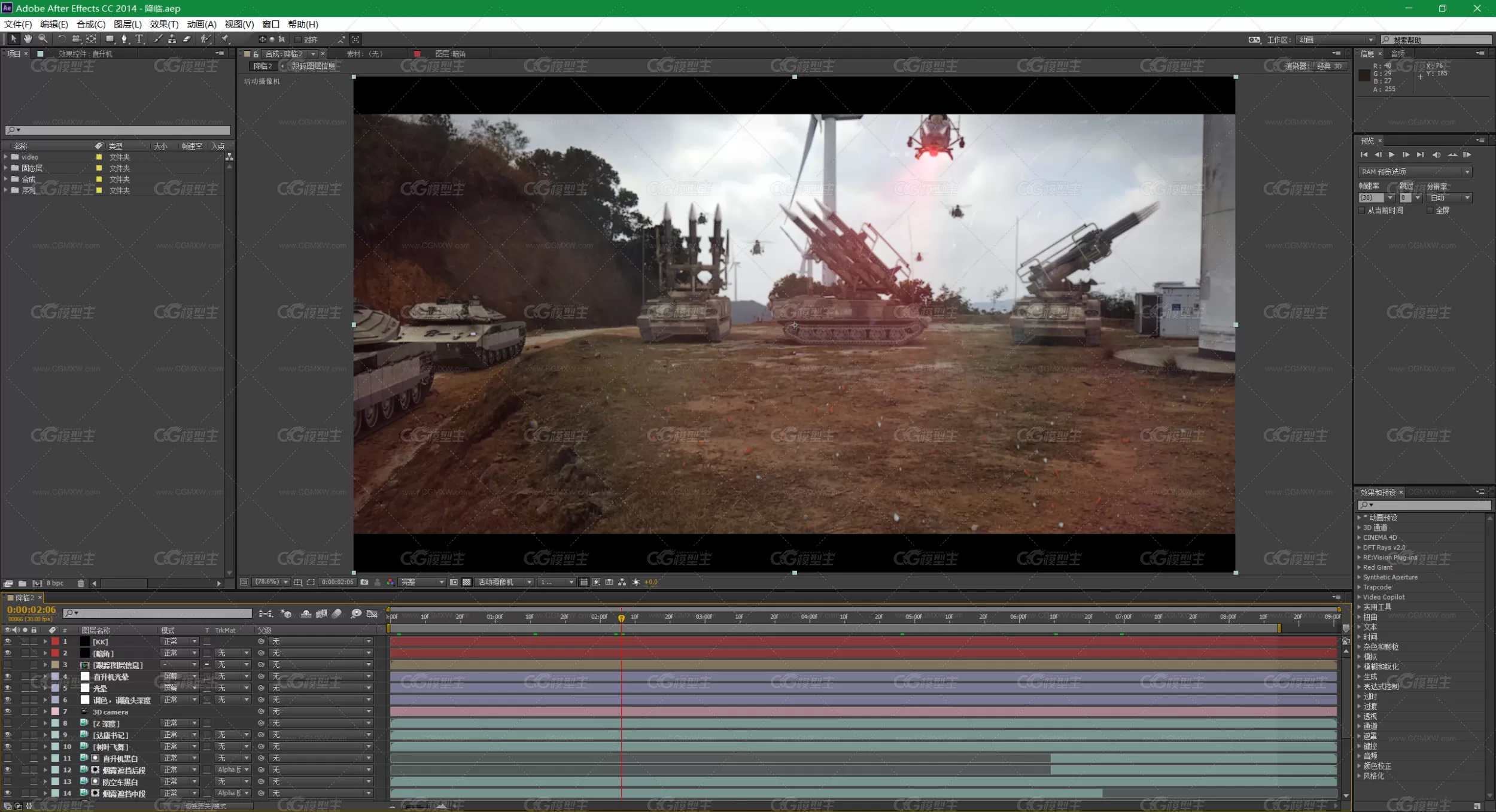The height and width of the screenshot is (812, 1496).
Task: Hide the 烟雾遮挡后段 layer eye
Action: point(8,770)
